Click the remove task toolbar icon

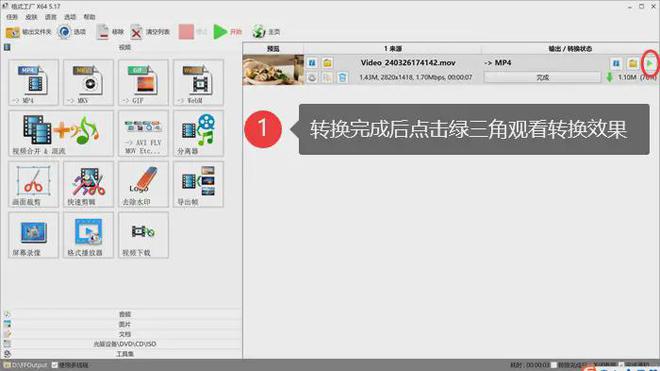pos(102,32)
